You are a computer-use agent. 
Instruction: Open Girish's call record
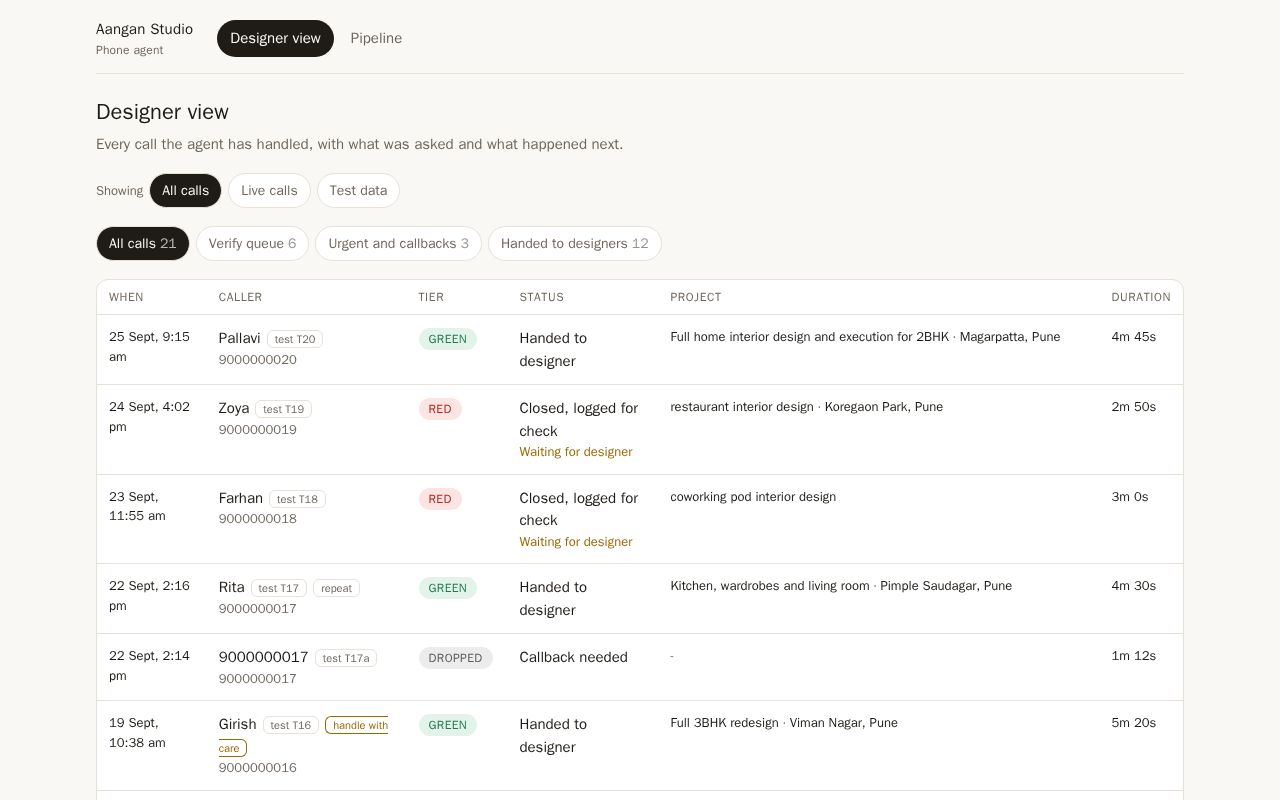[x=640, y=746]
